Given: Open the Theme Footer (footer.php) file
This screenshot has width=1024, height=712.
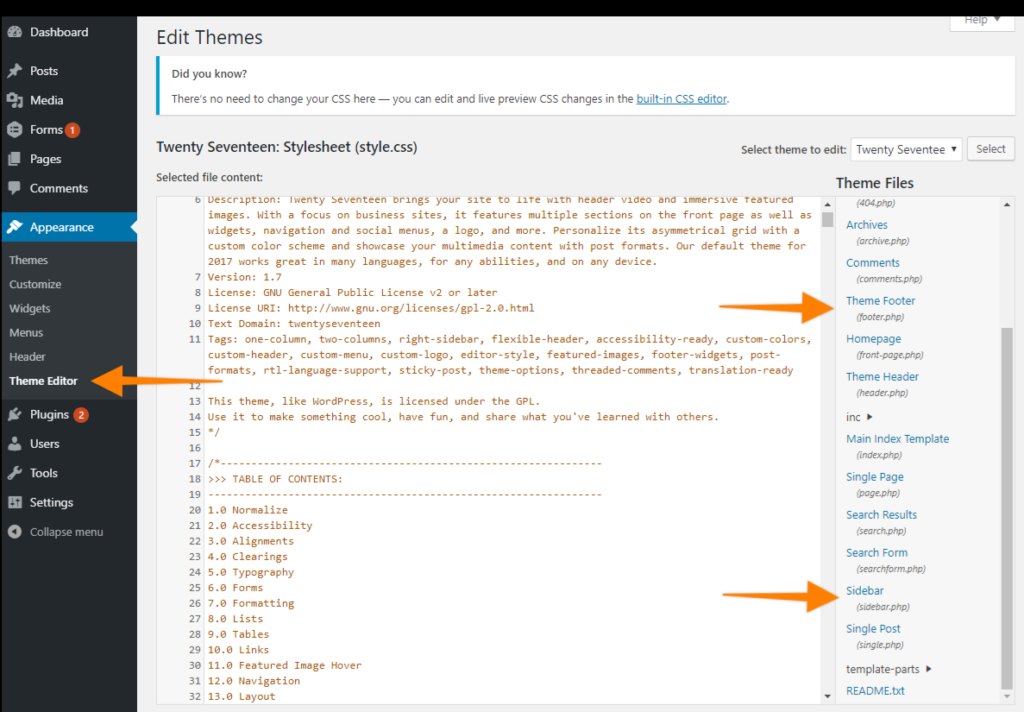Looking at the screenshot, I should click(880, 300).
